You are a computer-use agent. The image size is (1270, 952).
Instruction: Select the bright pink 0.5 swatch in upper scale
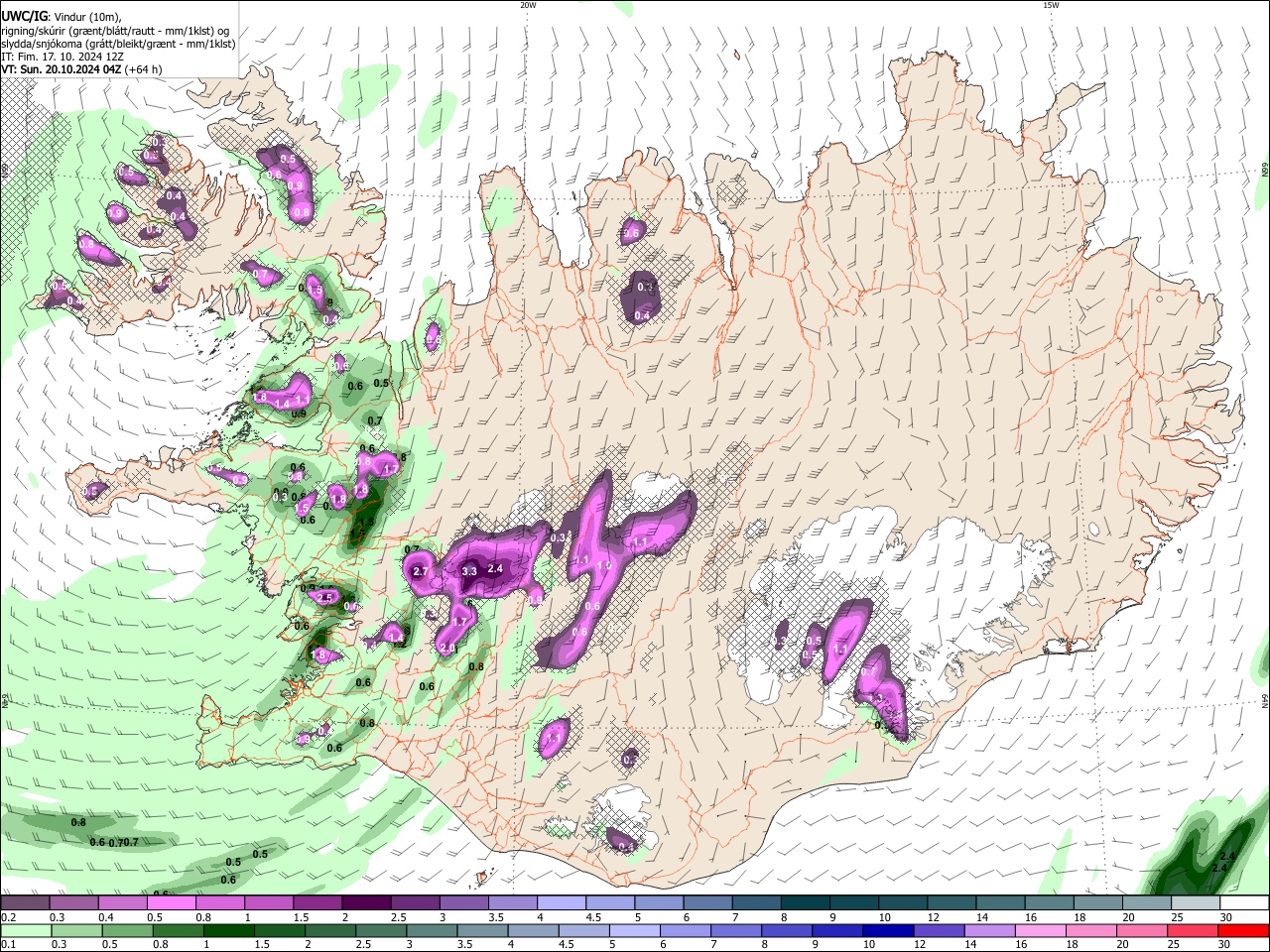tap(171, 903)
